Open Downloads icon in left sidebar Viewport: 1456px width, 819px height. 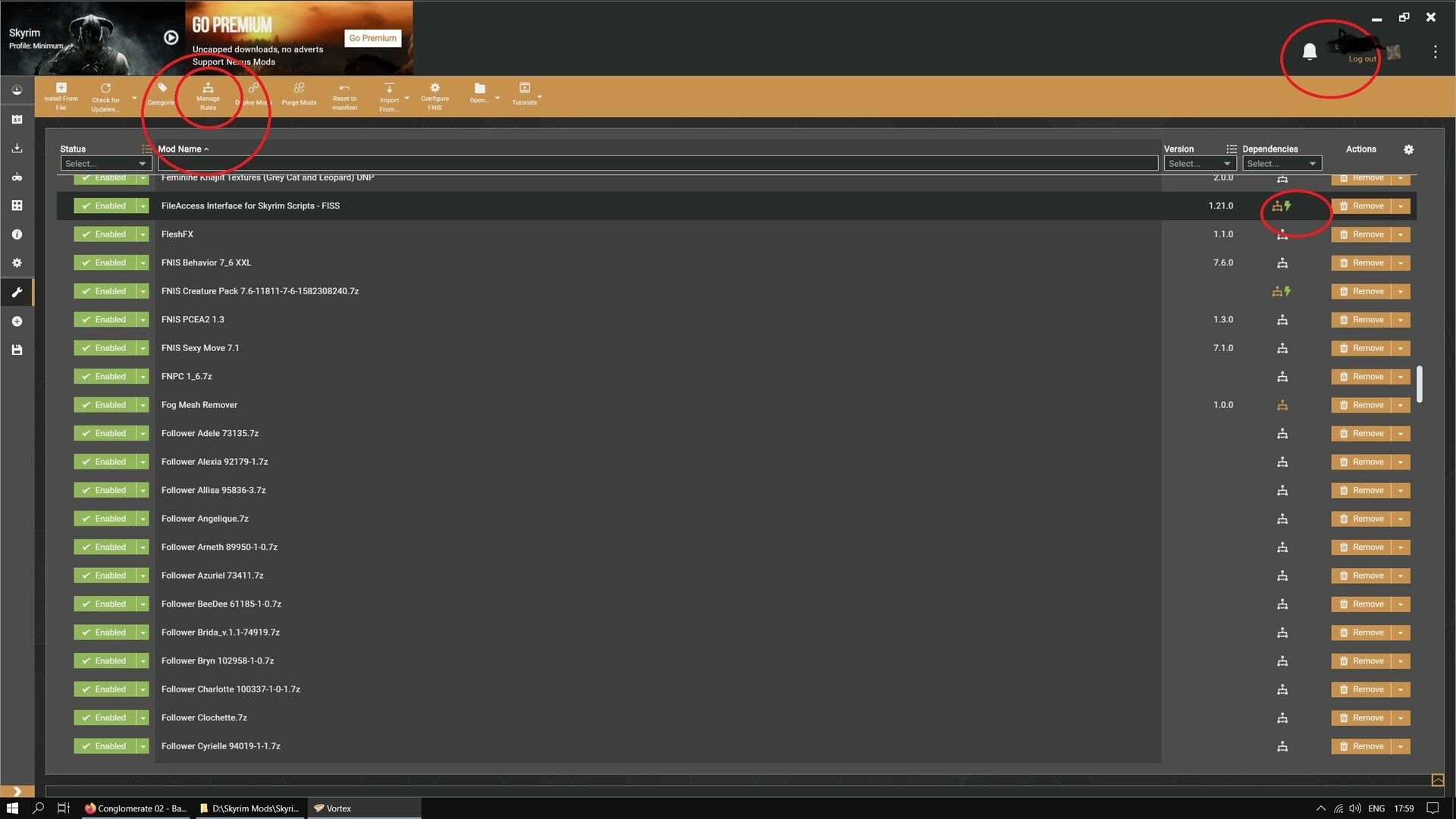coord(17,148)
